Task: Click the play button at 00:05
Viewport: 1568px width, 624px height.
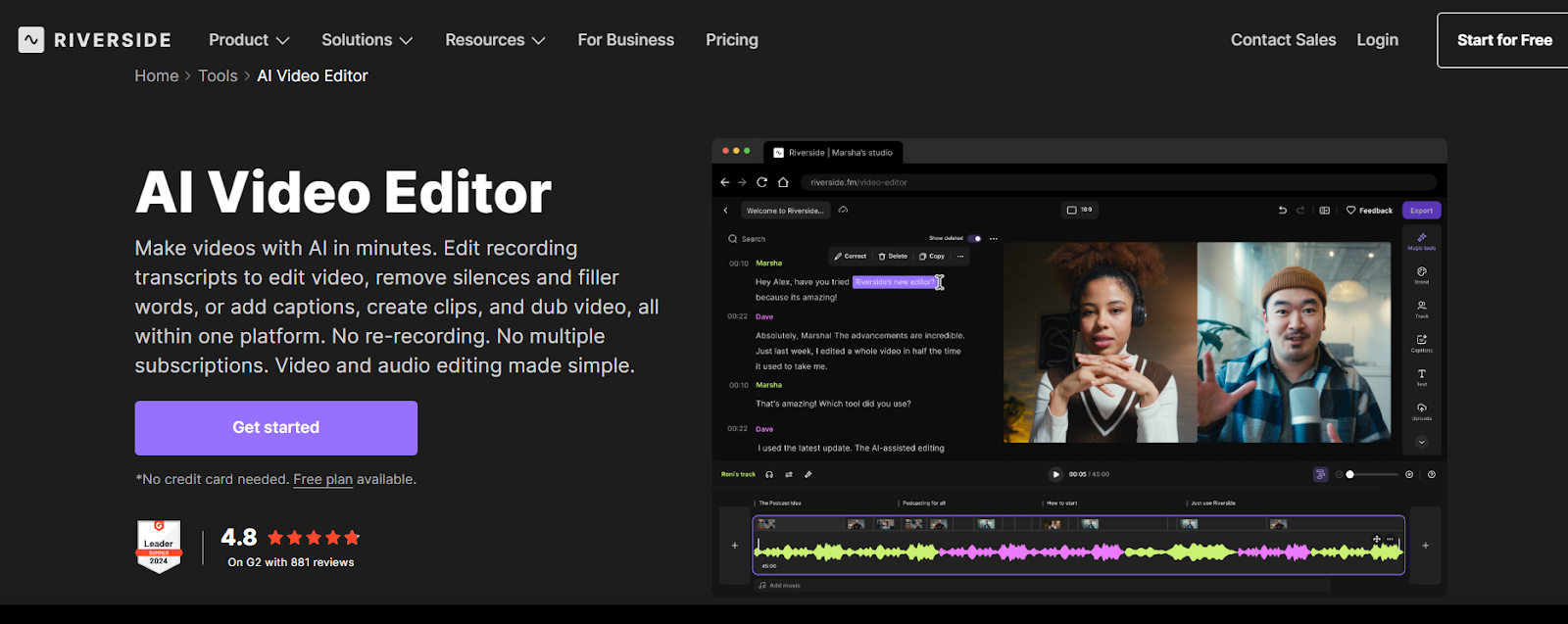Action: pyautogui.click(x=1055, y=474)
